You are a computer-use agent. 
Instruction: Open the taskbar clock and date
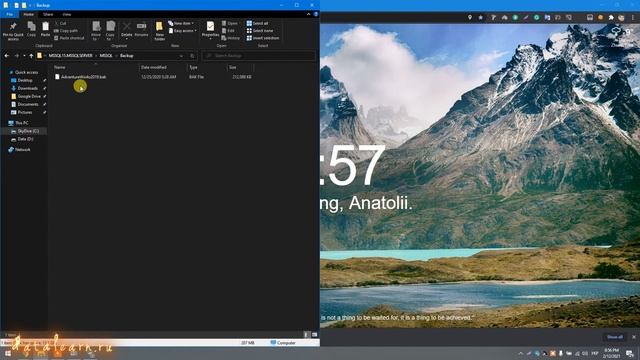pyautogui.click(x=611, y=353)
